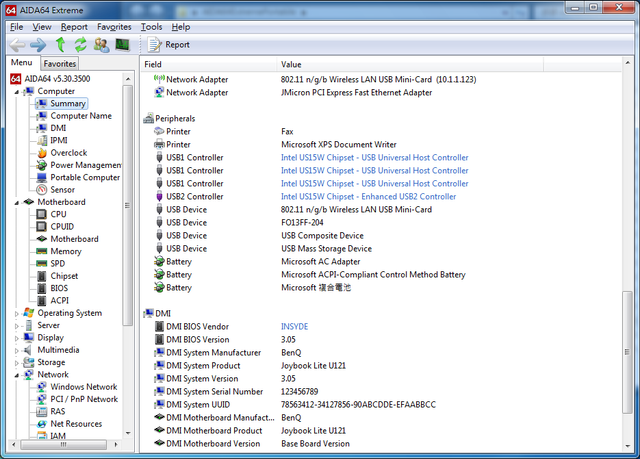The image size is (640, 459).
Task: Go back with the left arrow toolbar icon
Action: tap(17, 44)
